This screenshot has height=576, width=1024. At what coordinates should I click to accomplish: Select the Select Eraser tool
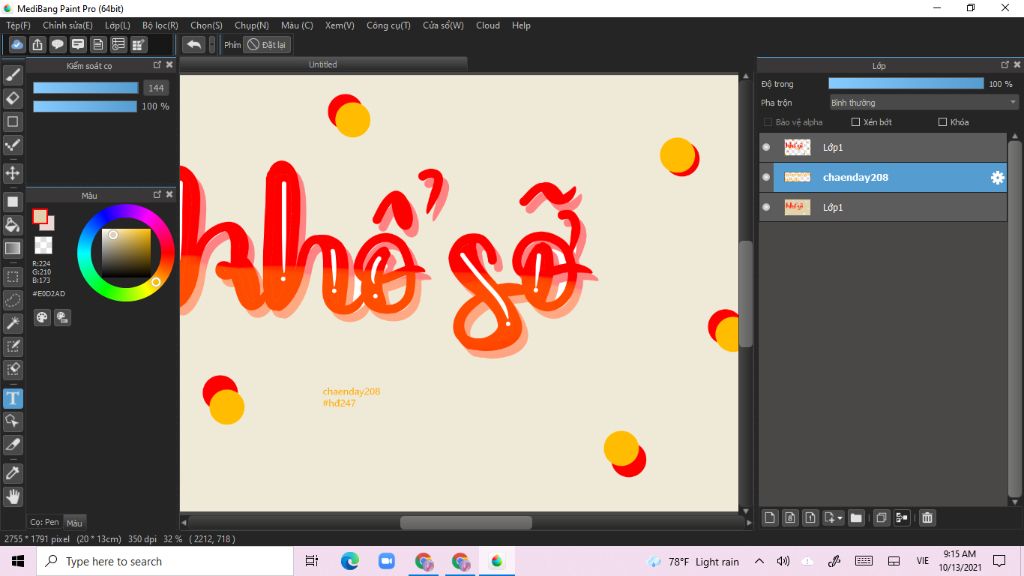point(12,369)
